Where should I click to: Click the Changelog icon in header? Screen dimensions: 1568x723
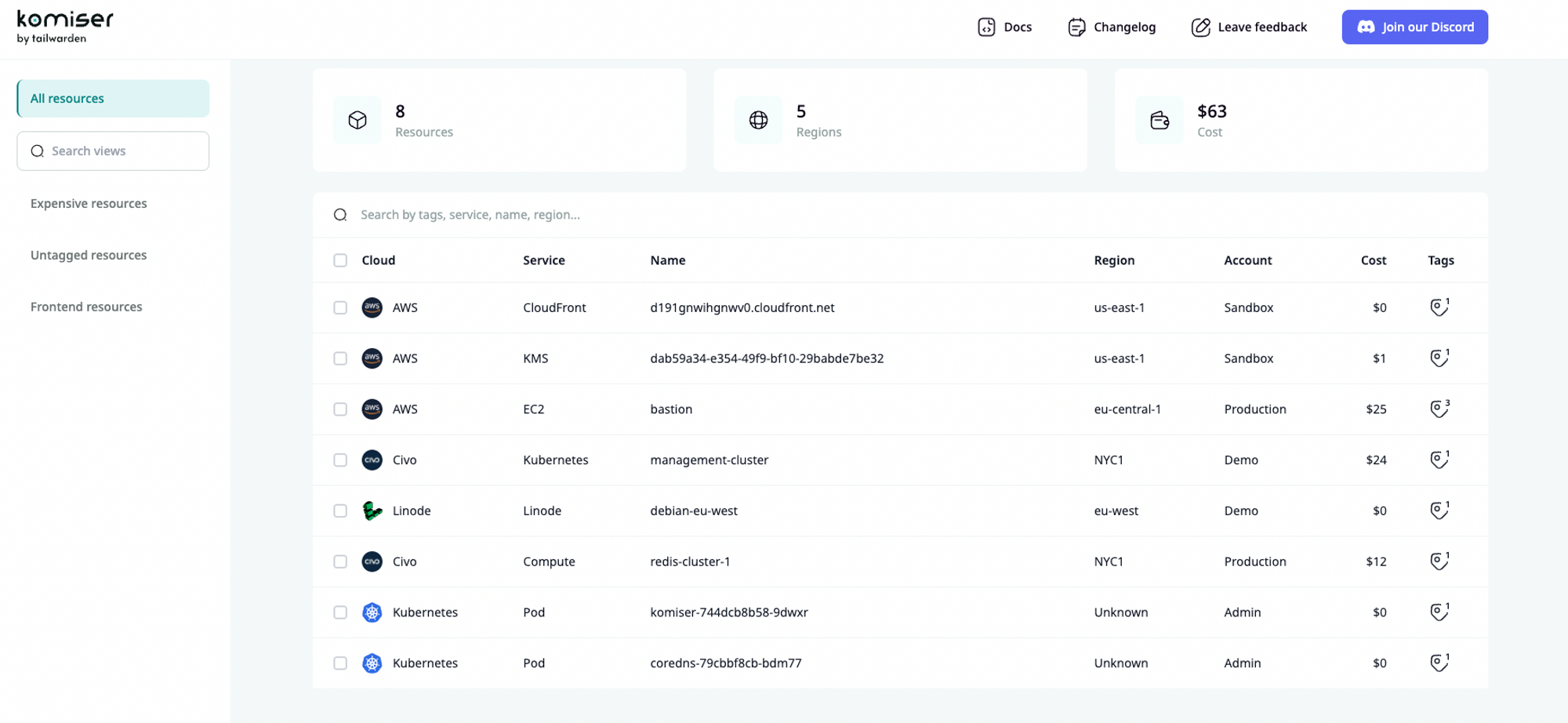[1076, 27]
